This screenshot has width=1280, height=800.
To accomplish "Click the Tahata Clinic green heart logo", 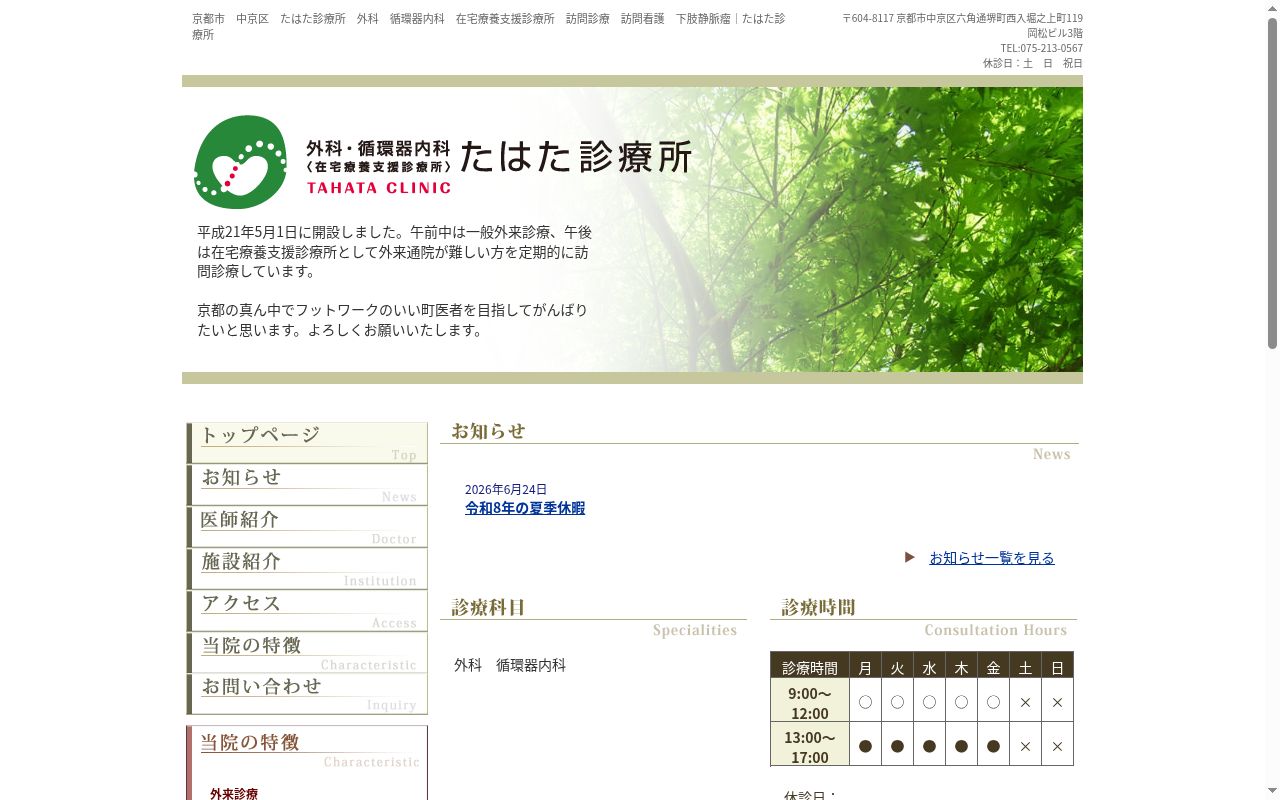I will click(240, 162).
